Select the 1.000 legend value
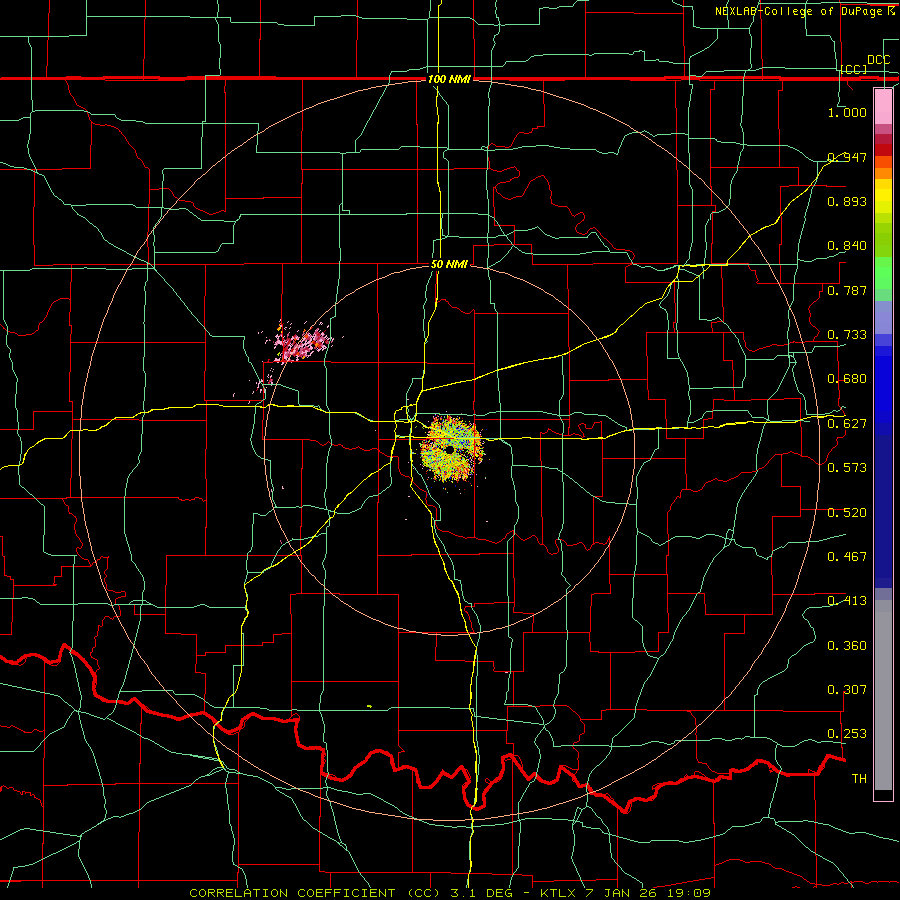The image size is (900, 900). click(x=847, y=112)
